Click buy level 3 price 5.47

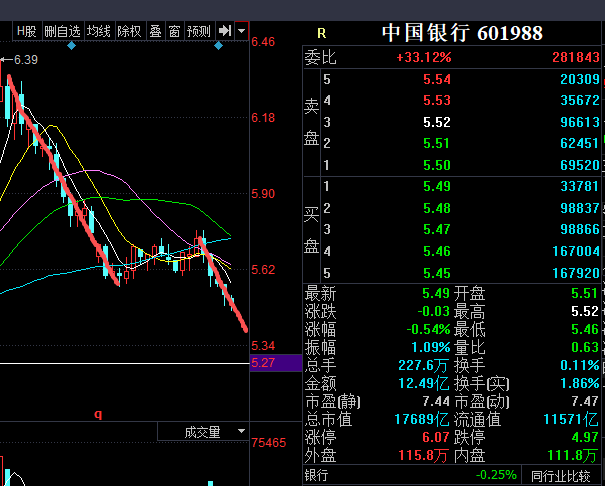coord(437,230)
